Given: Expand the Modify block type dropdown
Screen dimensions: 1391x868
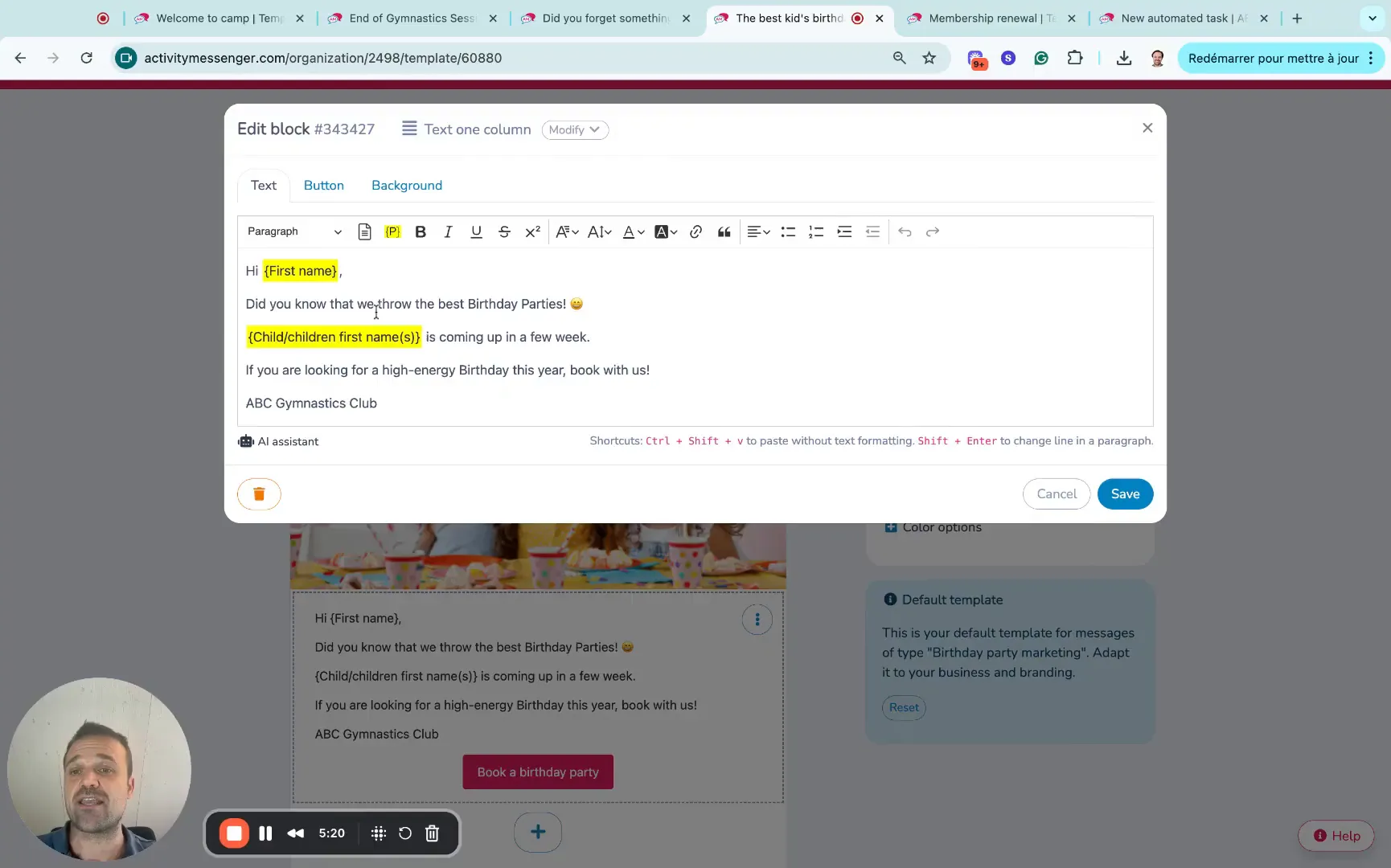Looking at the screenshot, I should pos(575,129).
